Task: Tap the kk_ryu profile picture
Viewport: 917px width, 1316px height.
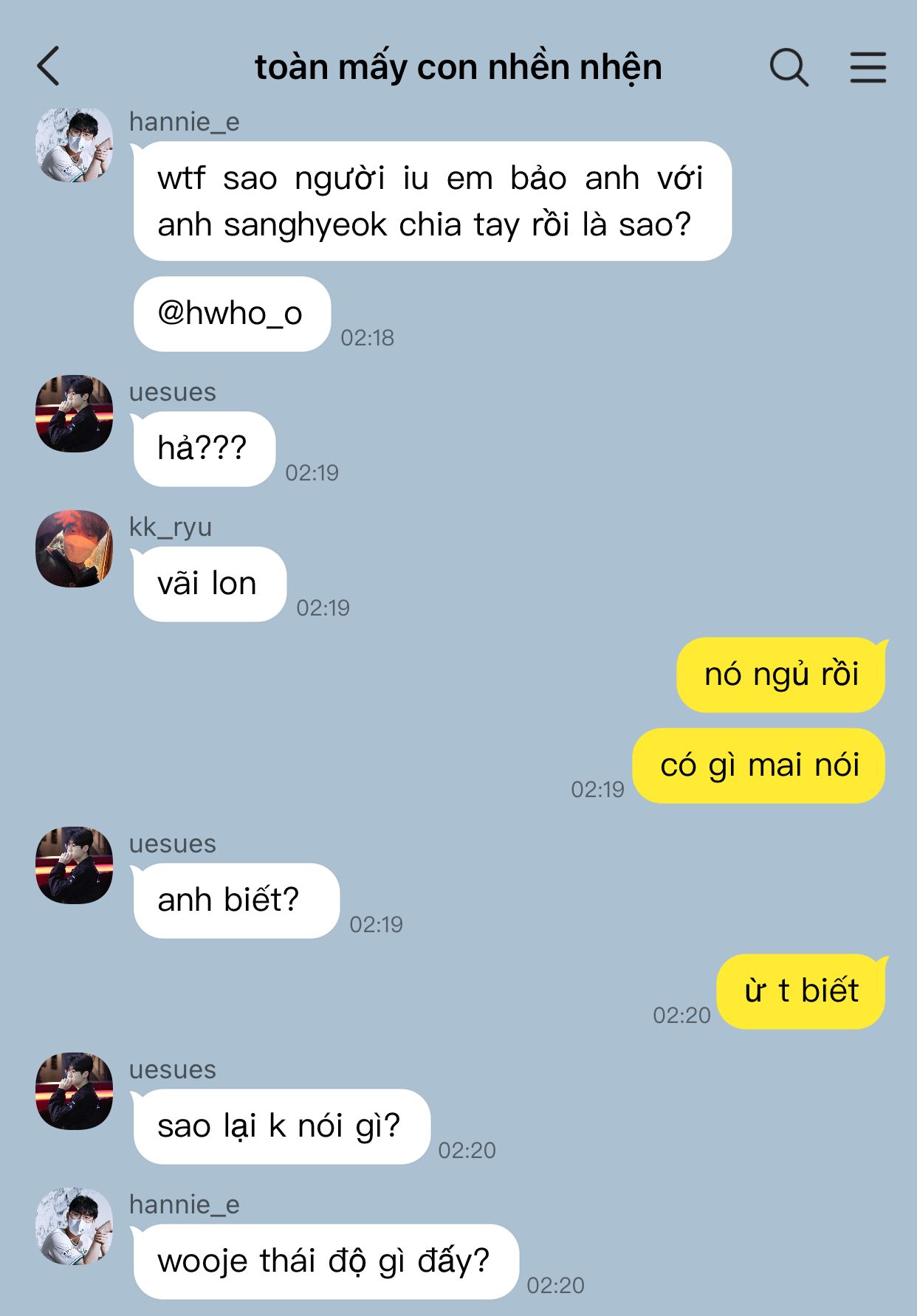Action: (75, 548)
